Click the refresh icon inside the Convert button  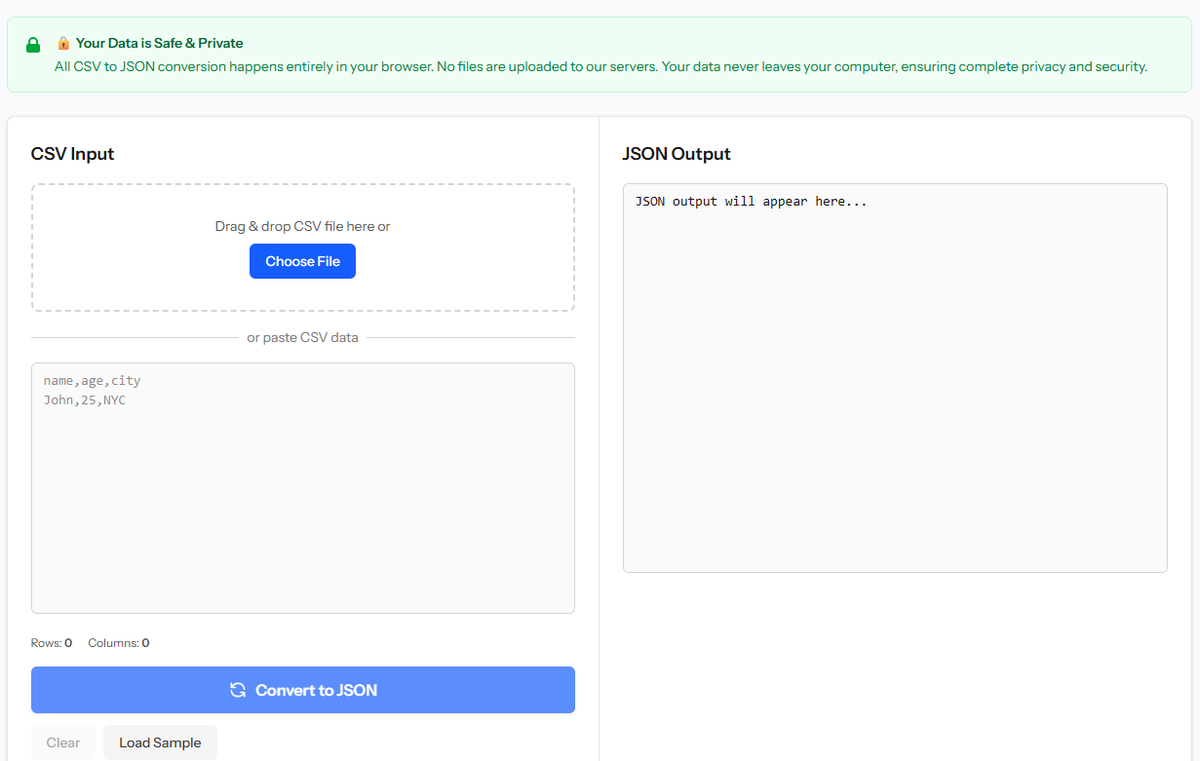coord(237,690)
